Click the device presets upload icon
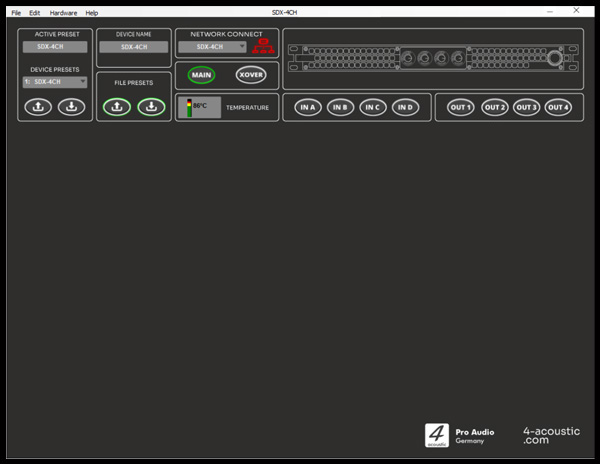Screen dimensions: 600x464 coord(38,107)
